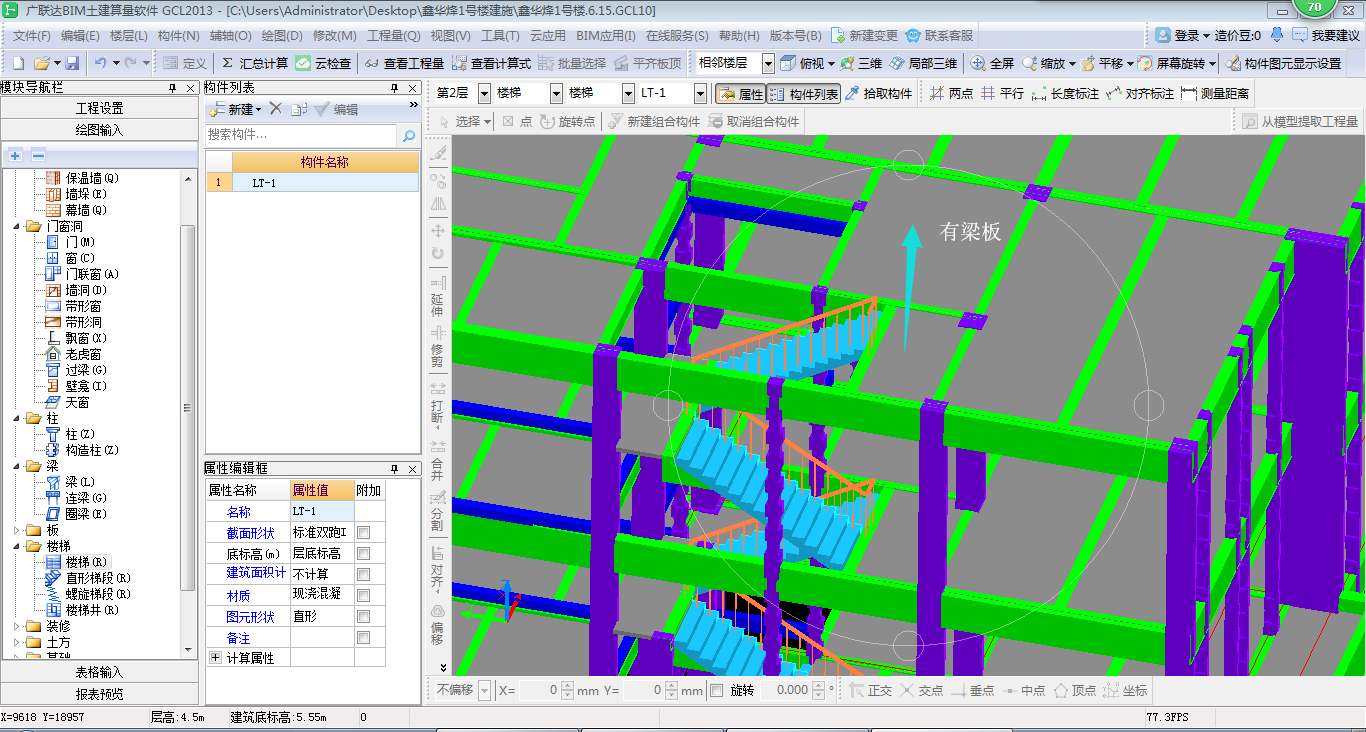
Task: Open the 绘图(D) menu
Action: click(x=281, y=35)
